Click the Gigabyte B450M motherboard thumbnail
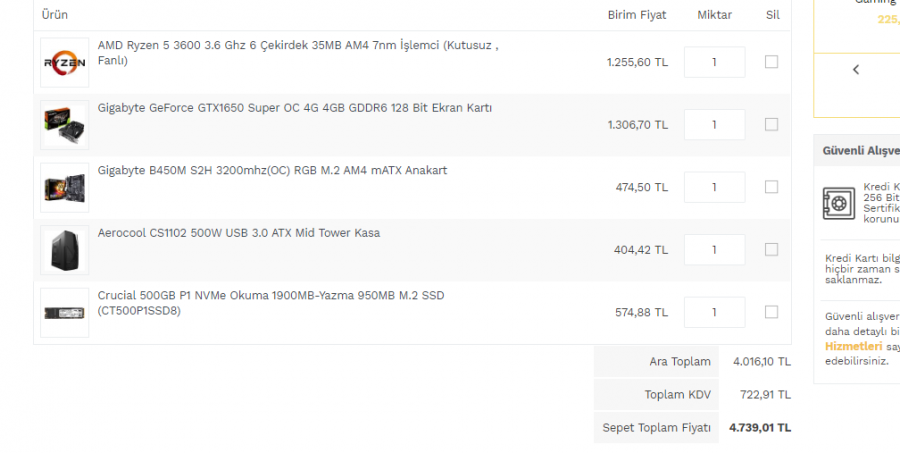The height and width of the screenshot is (453, 900). (x=64, y=188)
